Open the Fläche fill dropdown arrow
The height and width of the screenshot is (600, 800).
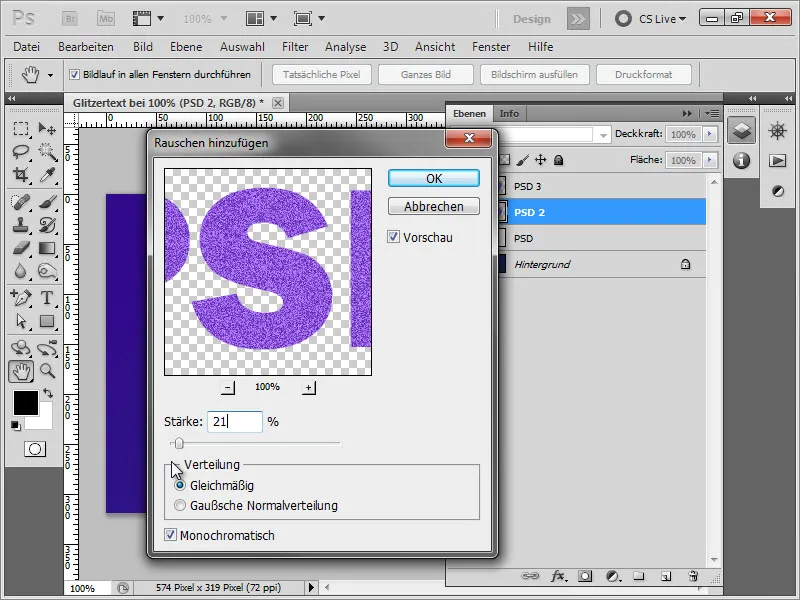pyautogui.click(x=710, y=160)
